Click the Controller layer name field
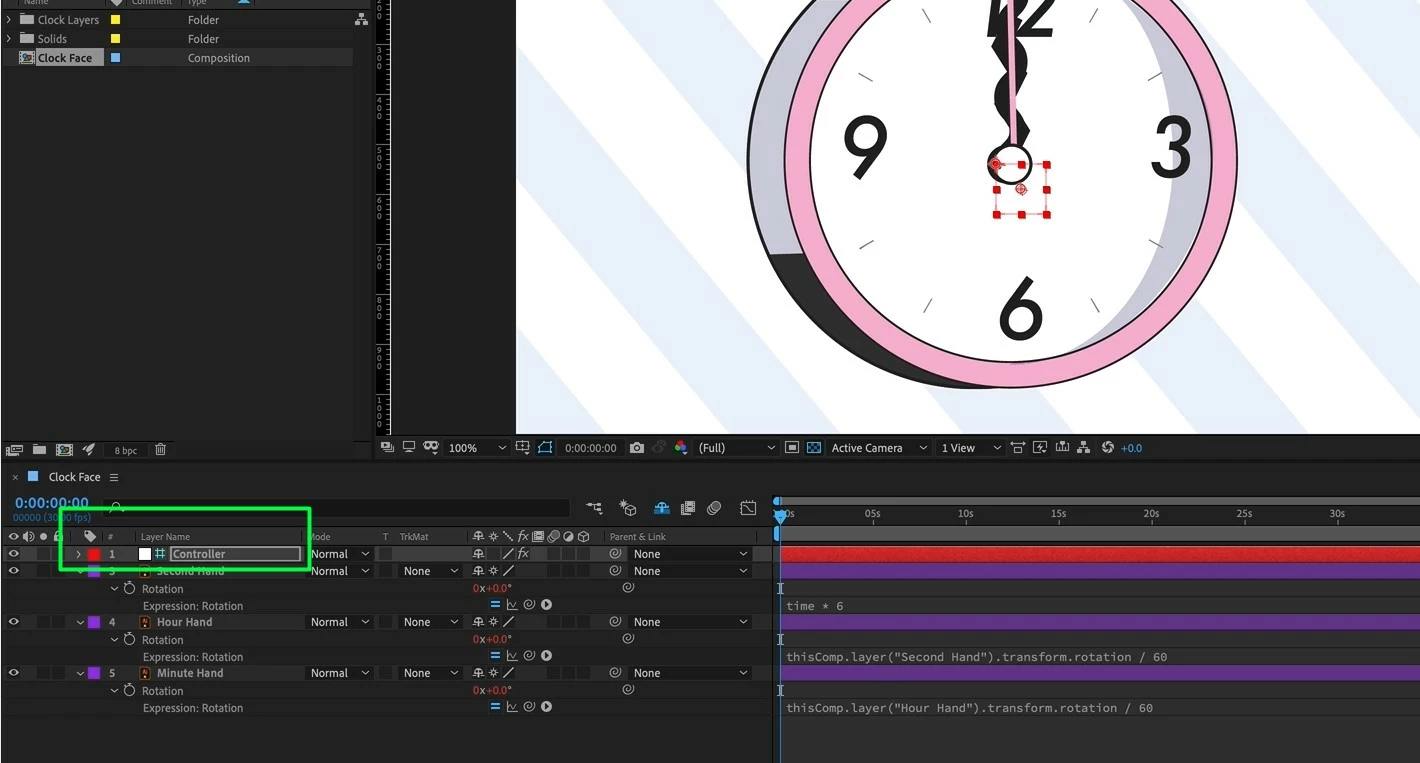1420x763 pixels. coord(235,554)
